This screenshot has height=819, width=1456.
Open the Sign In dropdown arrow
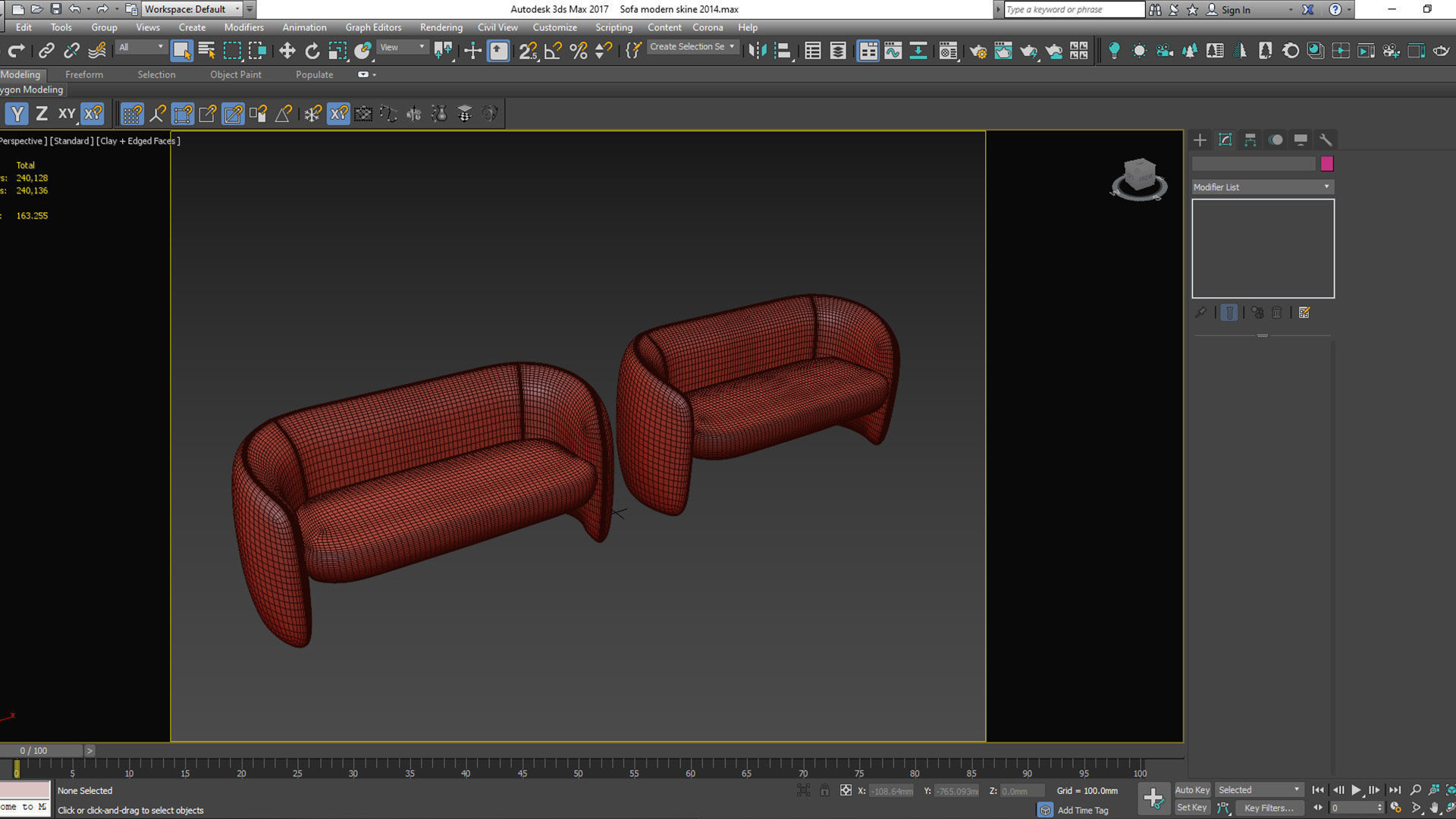click(x=1291, y=10)
